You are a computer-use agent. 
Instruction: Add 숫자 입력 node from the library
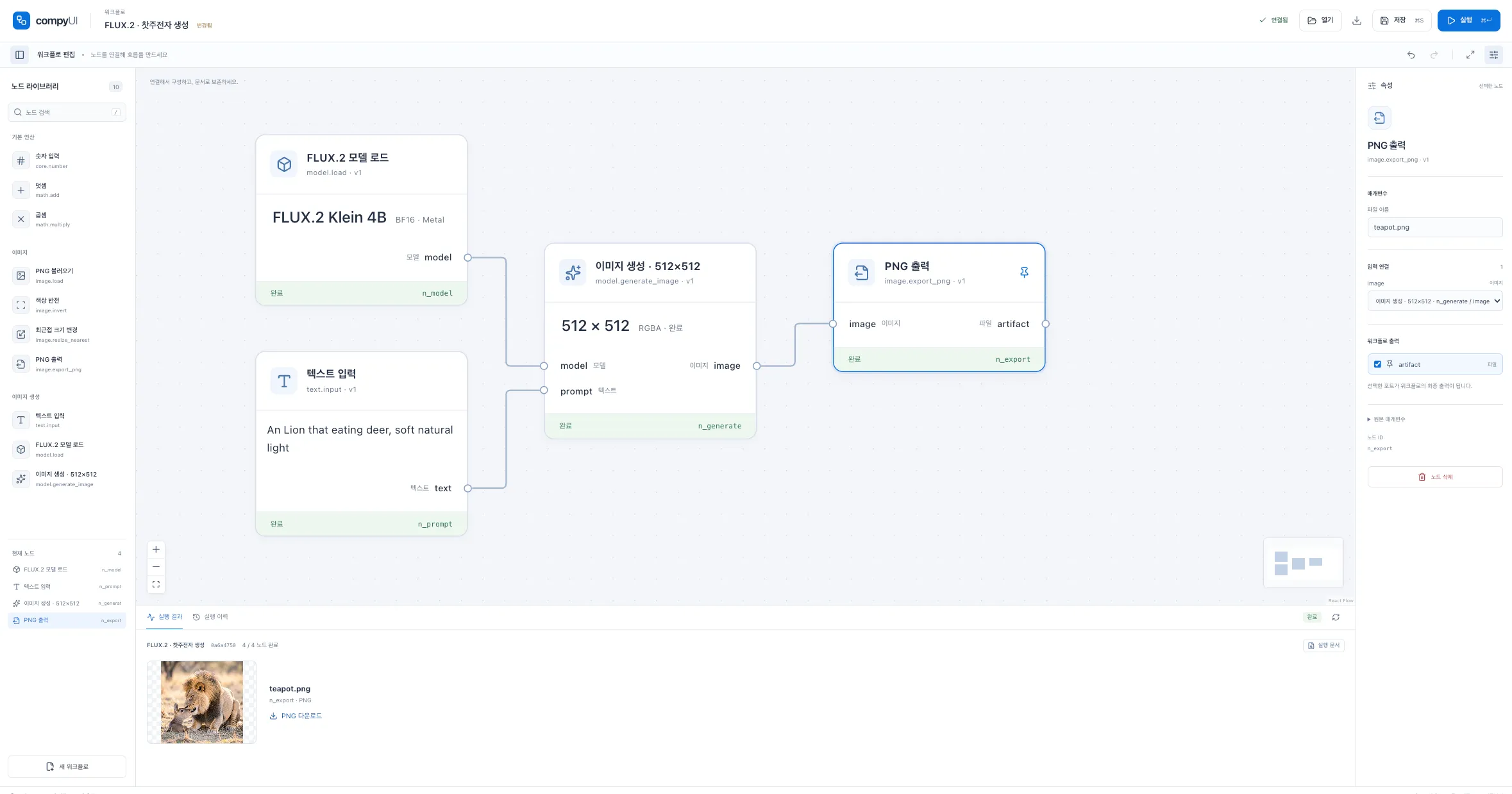point(67,160)
